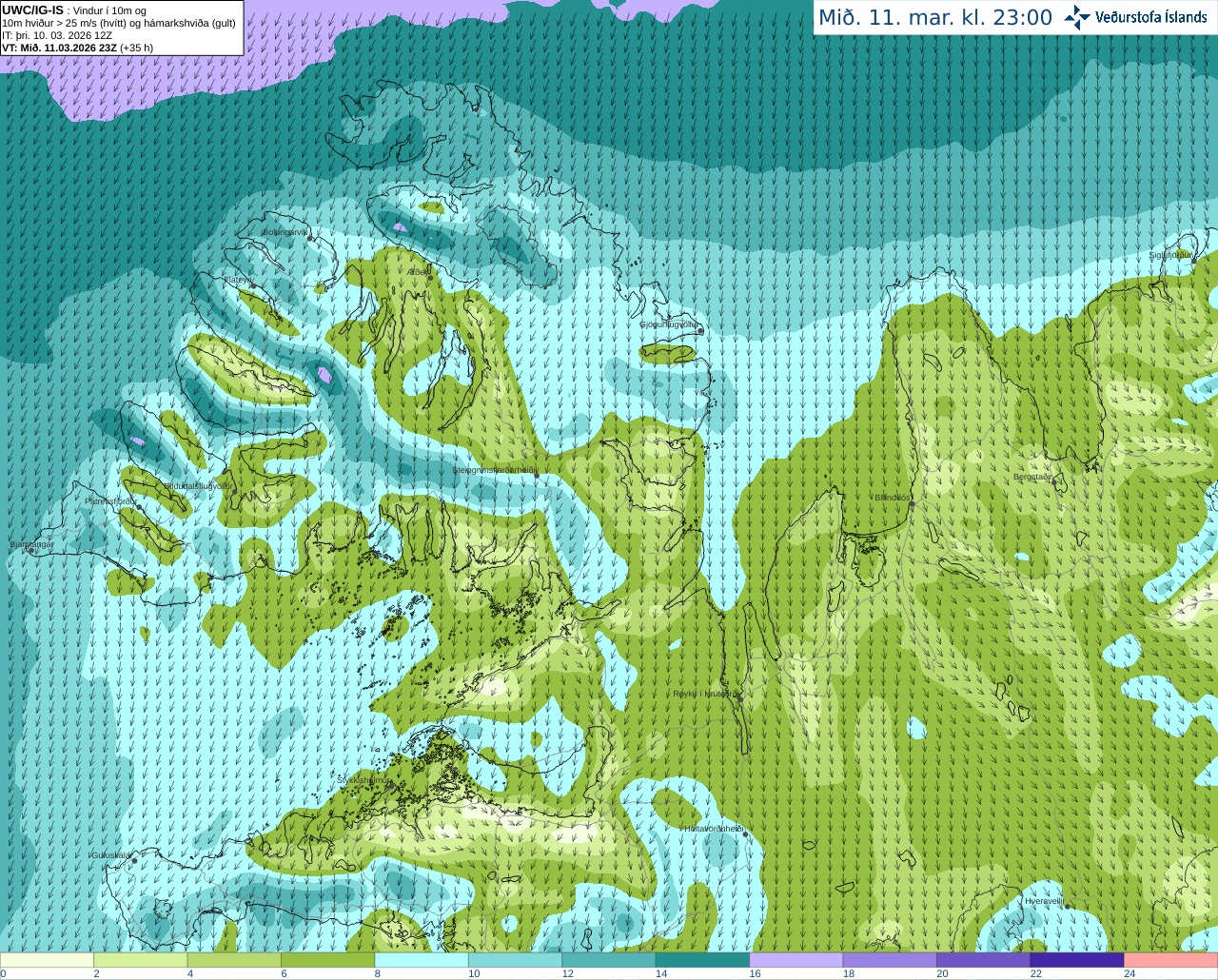Screen dimensions: 1218x980
Task: Click the legend scale number 12
Action: (567, 973)
